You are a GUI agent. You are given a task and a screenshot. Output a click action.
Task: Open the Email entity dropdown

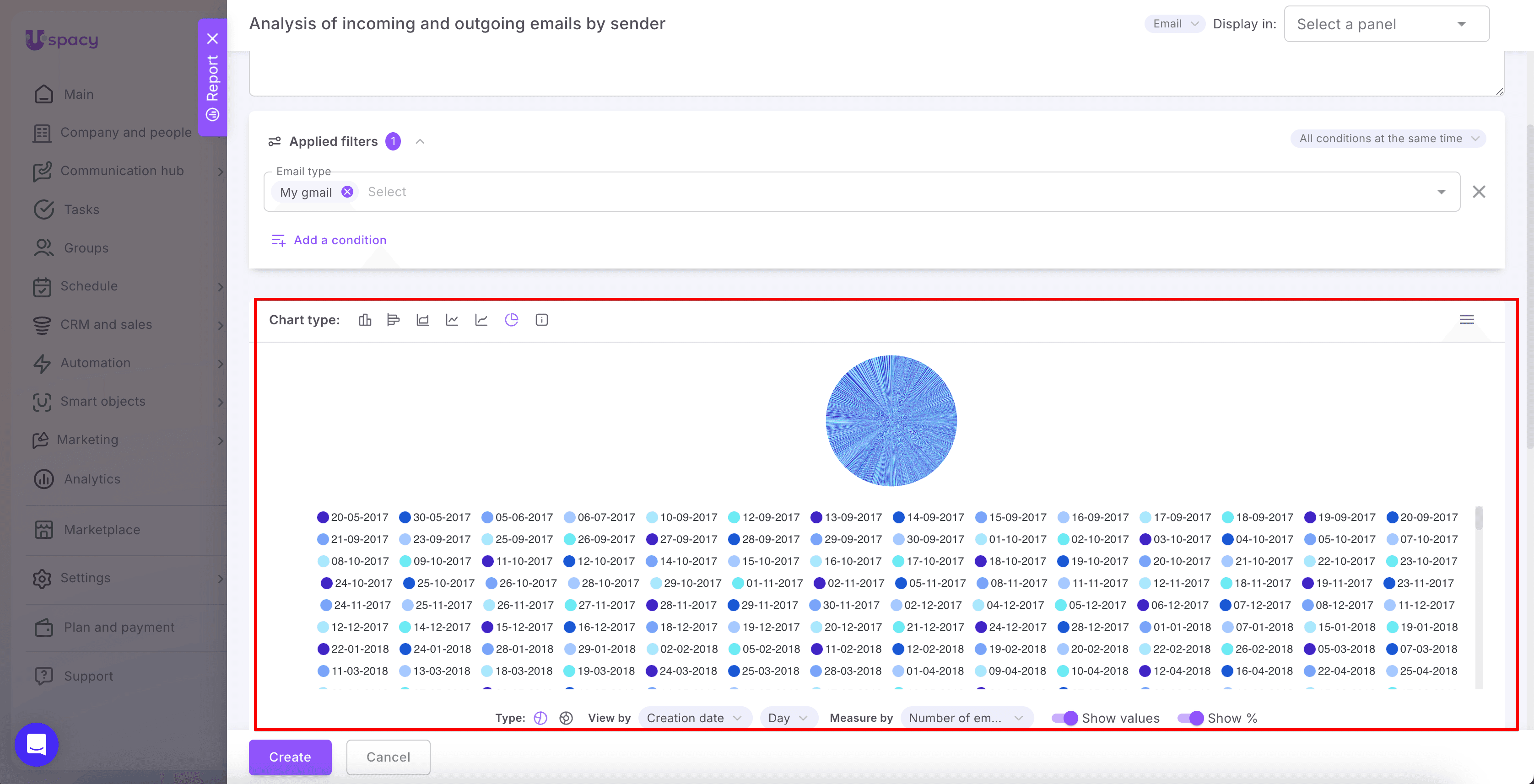pos(1175,24)
